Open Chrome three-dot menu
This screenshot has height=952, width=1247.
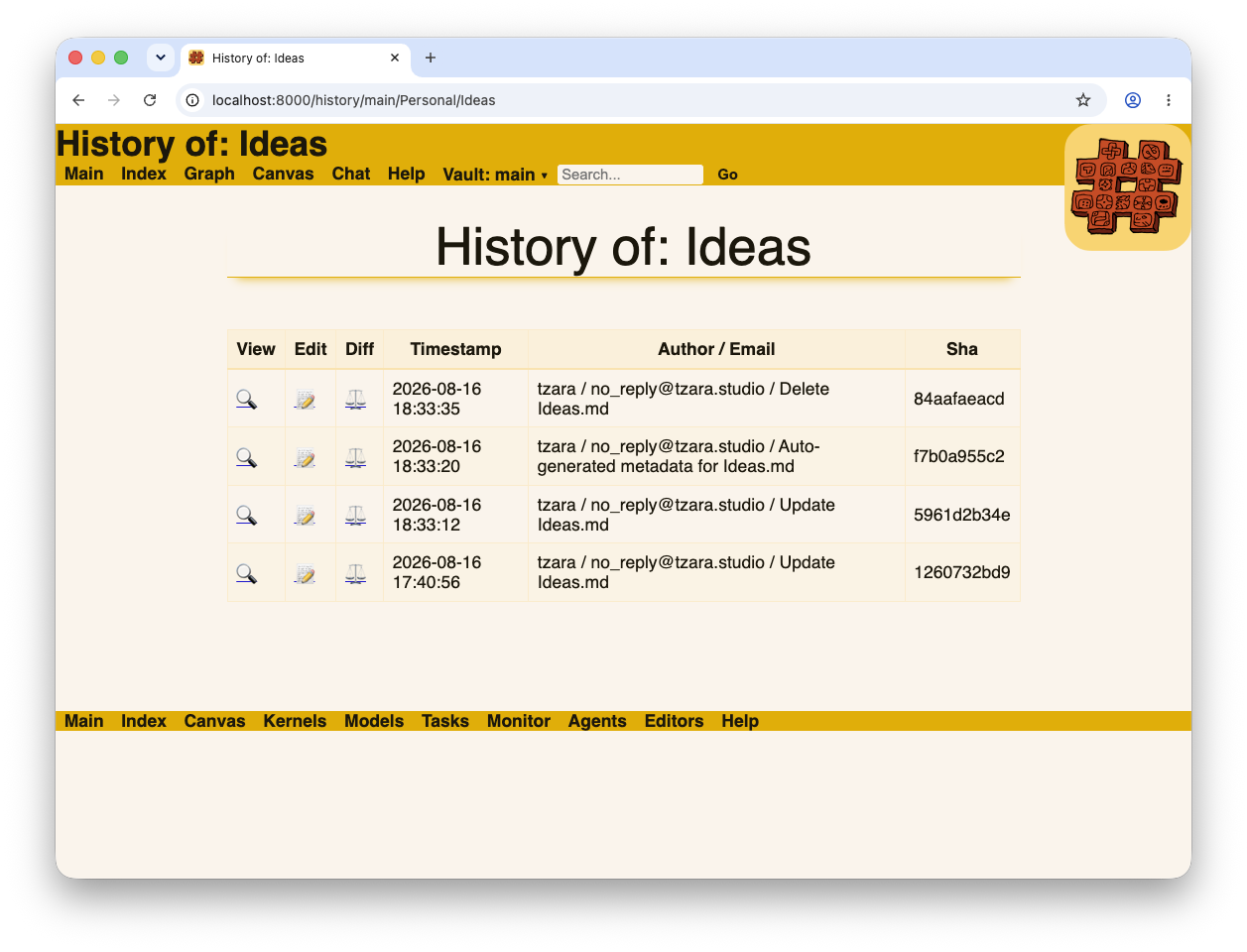pos(1169,100)
